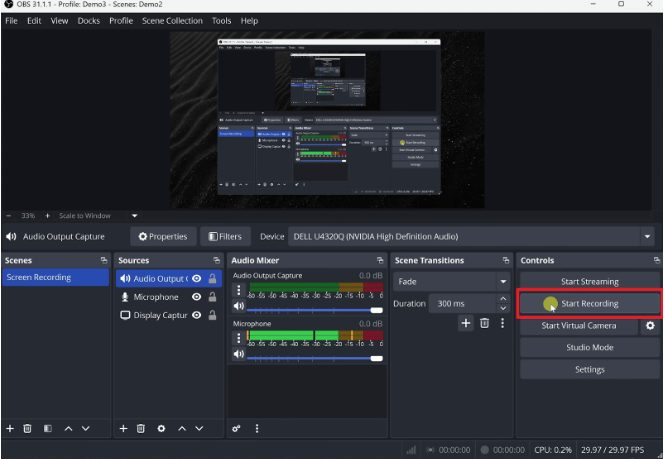This screenshot has width=665, height=459.
Task: Click the Start Recording button
Action: click(x=589, y=304)
